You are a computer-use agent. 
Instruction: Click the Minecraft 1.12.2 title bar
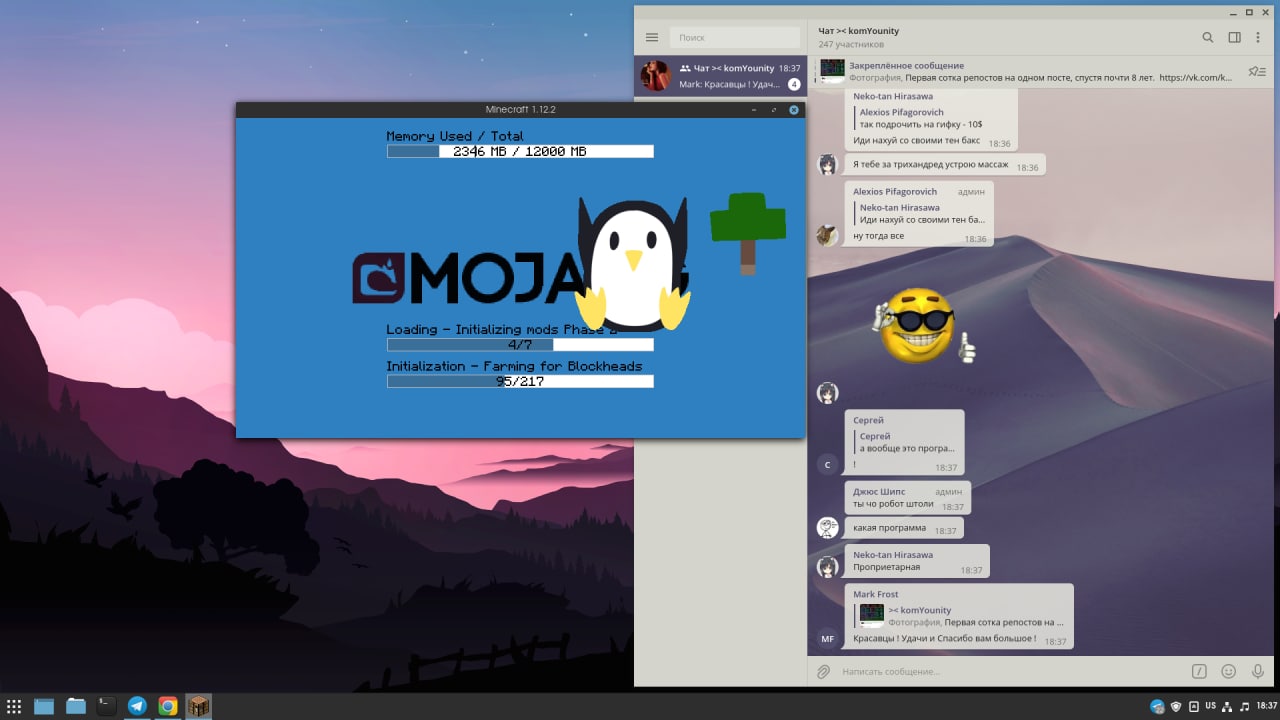(520, 109)
